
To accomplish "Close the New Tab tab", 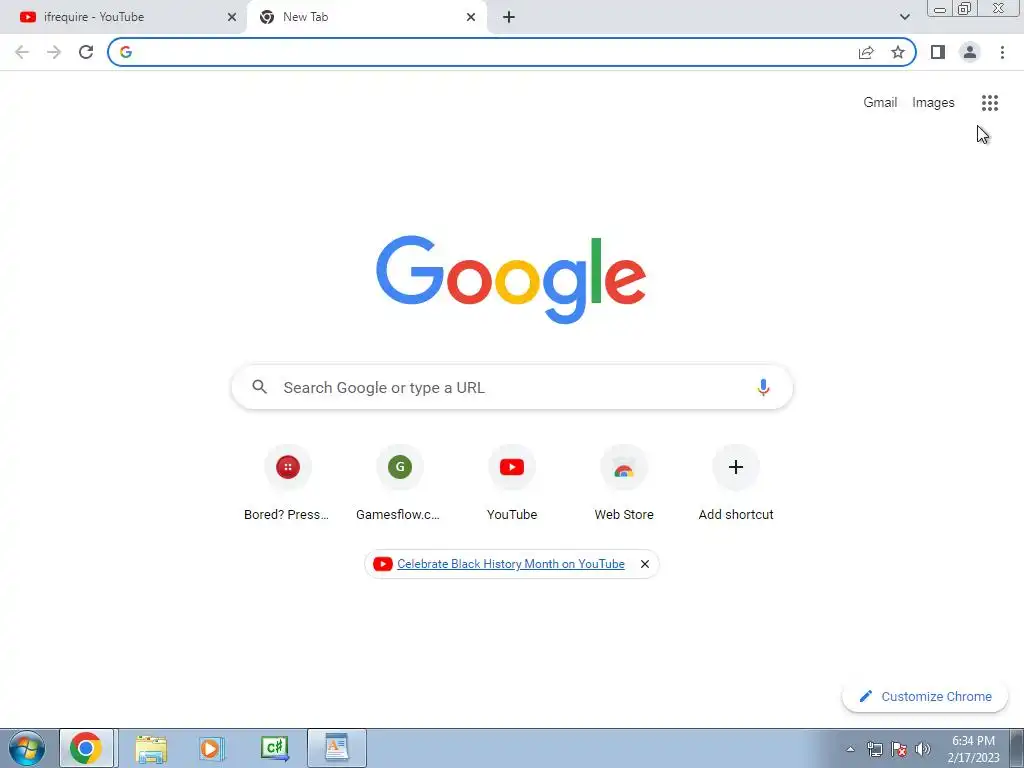I will point(471,17).
